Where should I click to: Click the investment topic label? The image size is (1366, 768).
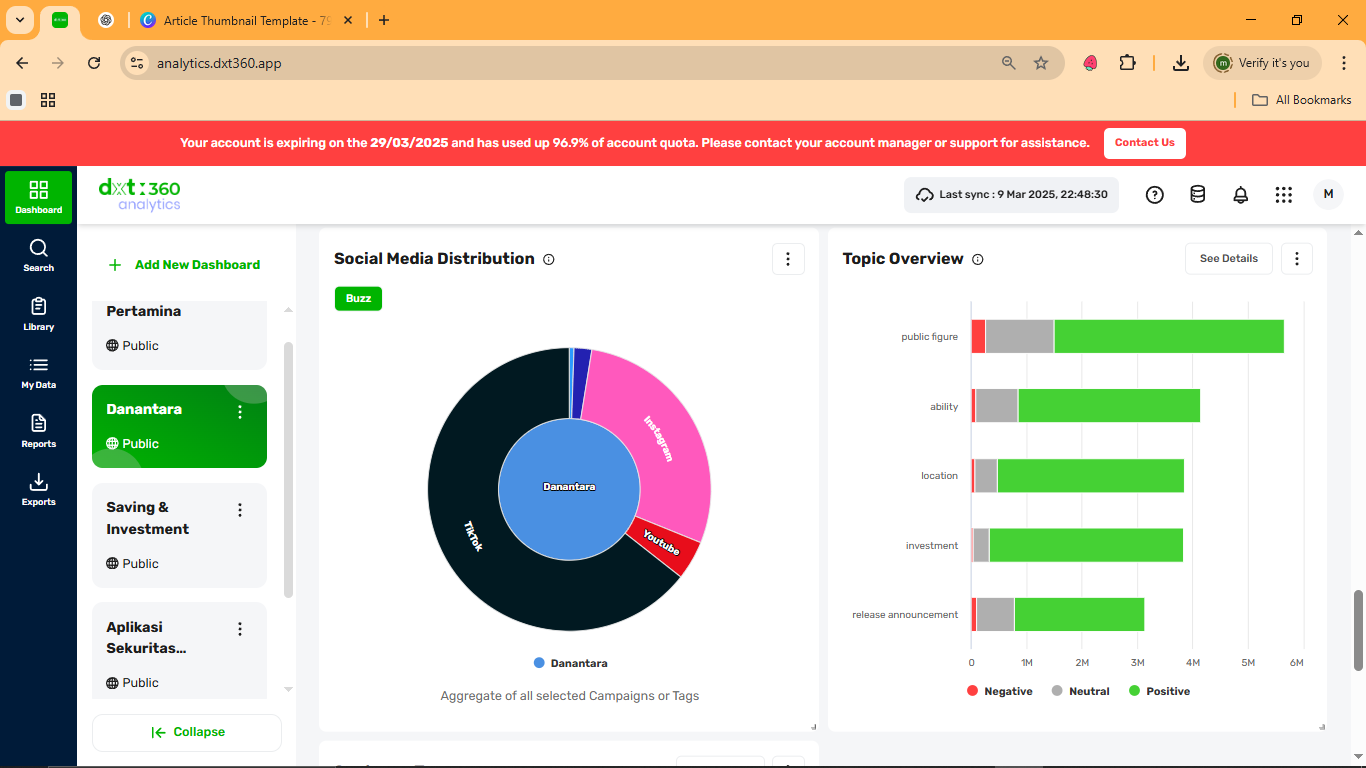931,546
